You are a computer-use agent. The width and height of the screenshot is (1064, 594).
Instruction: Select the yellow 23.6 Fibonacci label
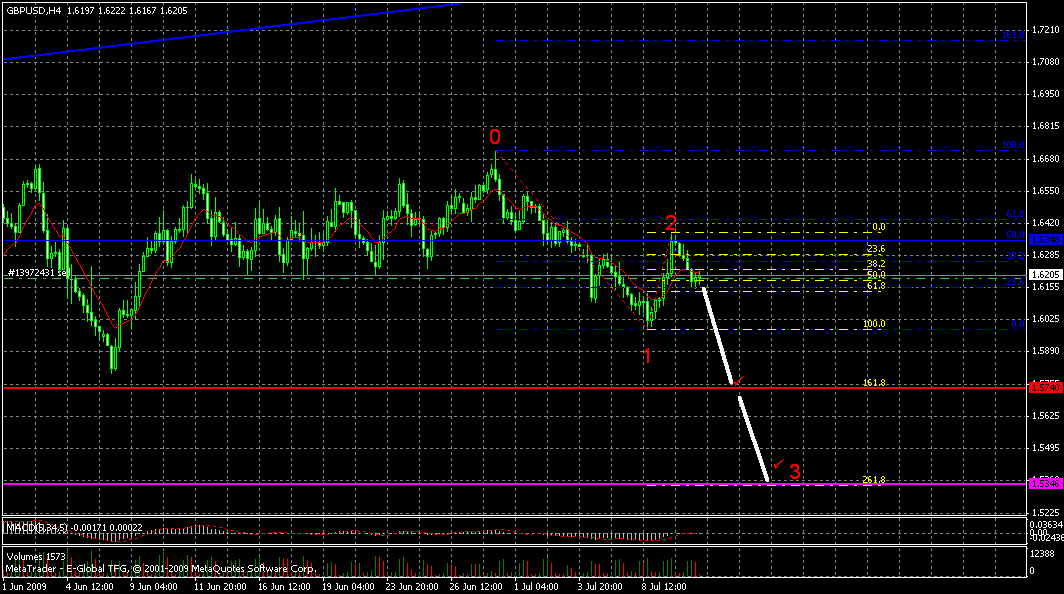(x=876, y=249)
